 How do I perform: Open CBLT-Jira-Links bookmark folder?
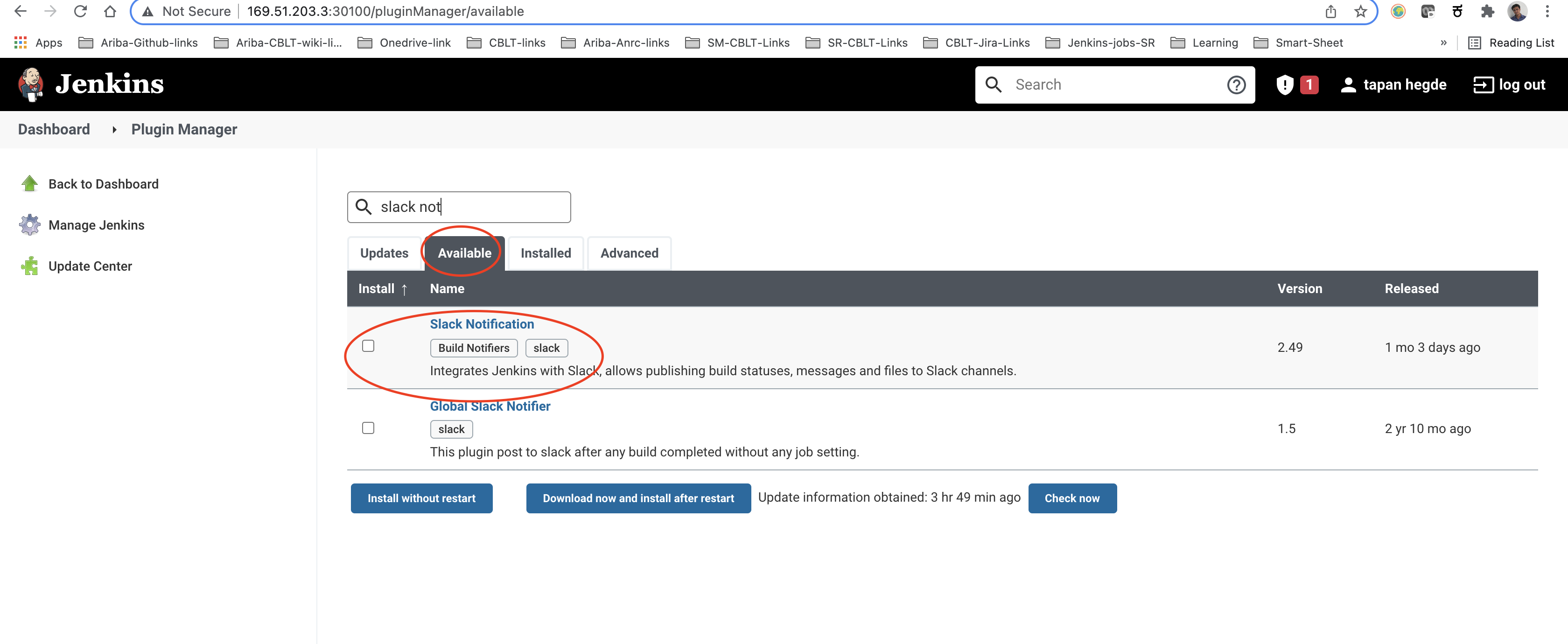point(976,42)
